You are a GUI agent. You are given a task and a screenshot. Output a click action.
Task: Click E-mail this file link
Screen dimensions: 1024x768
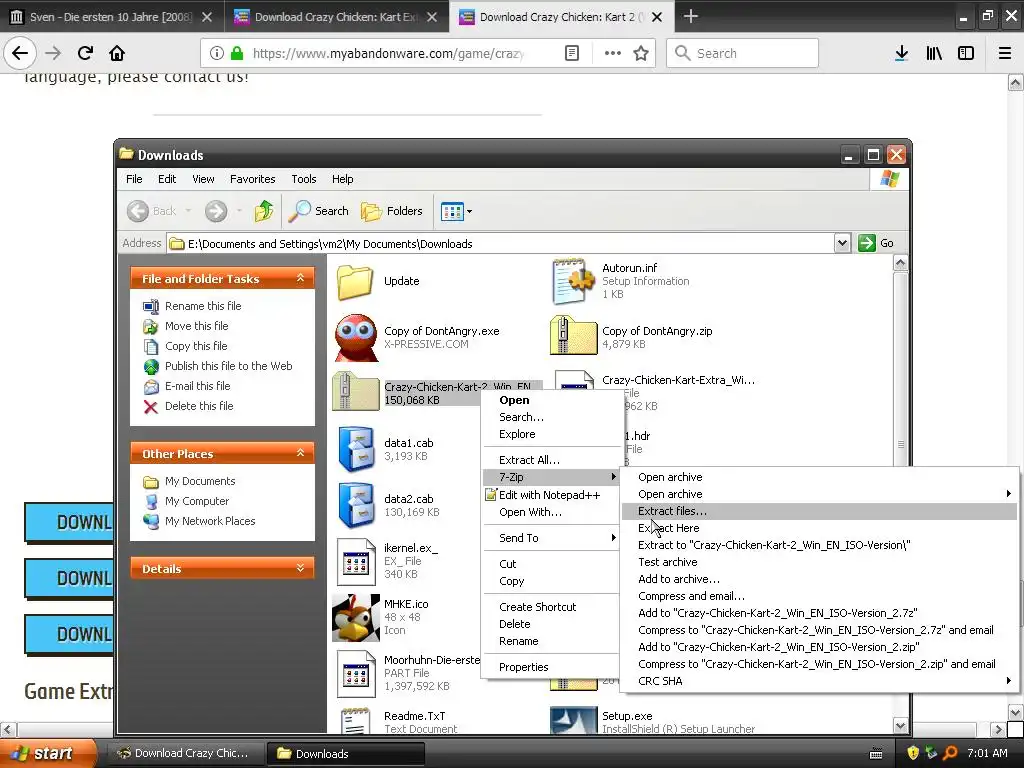(197, 386)
